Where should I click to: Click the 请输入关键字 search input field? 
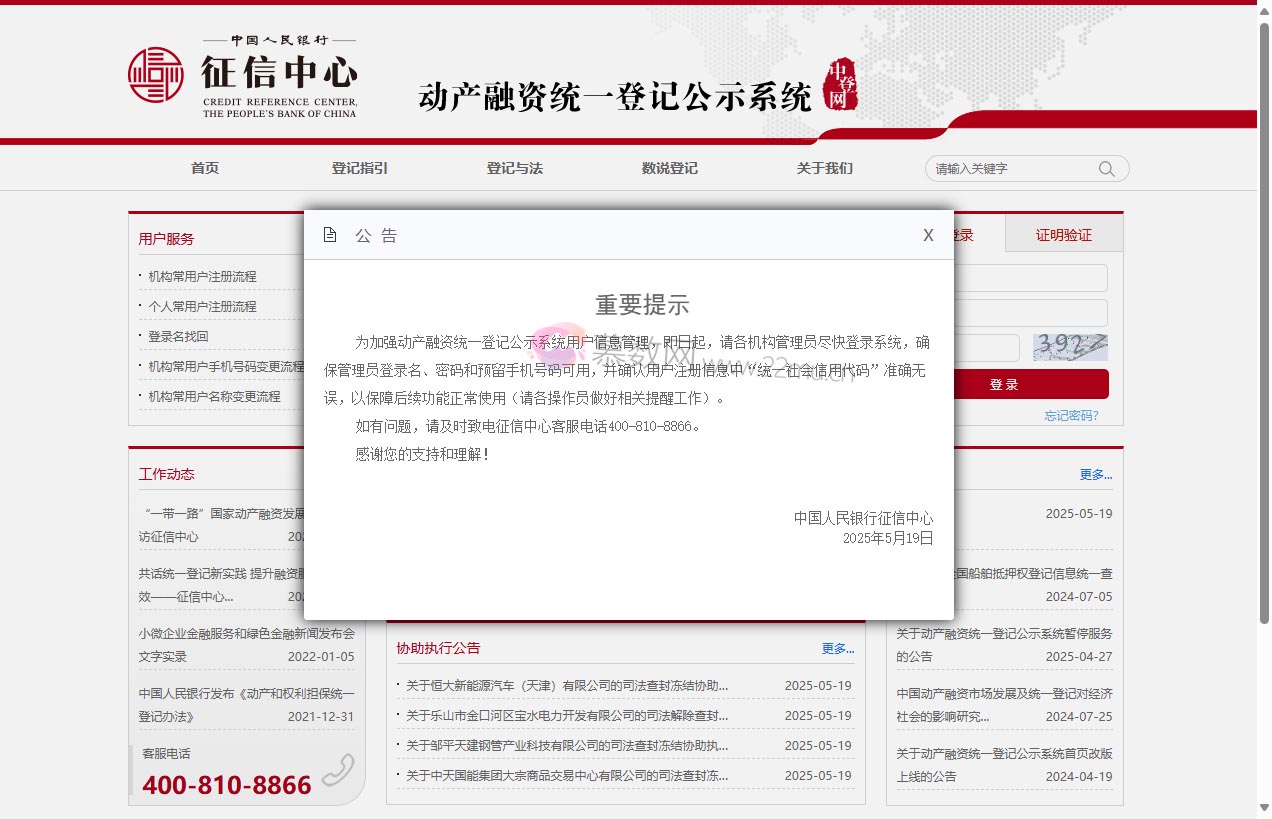click(x=1010, y=168)
